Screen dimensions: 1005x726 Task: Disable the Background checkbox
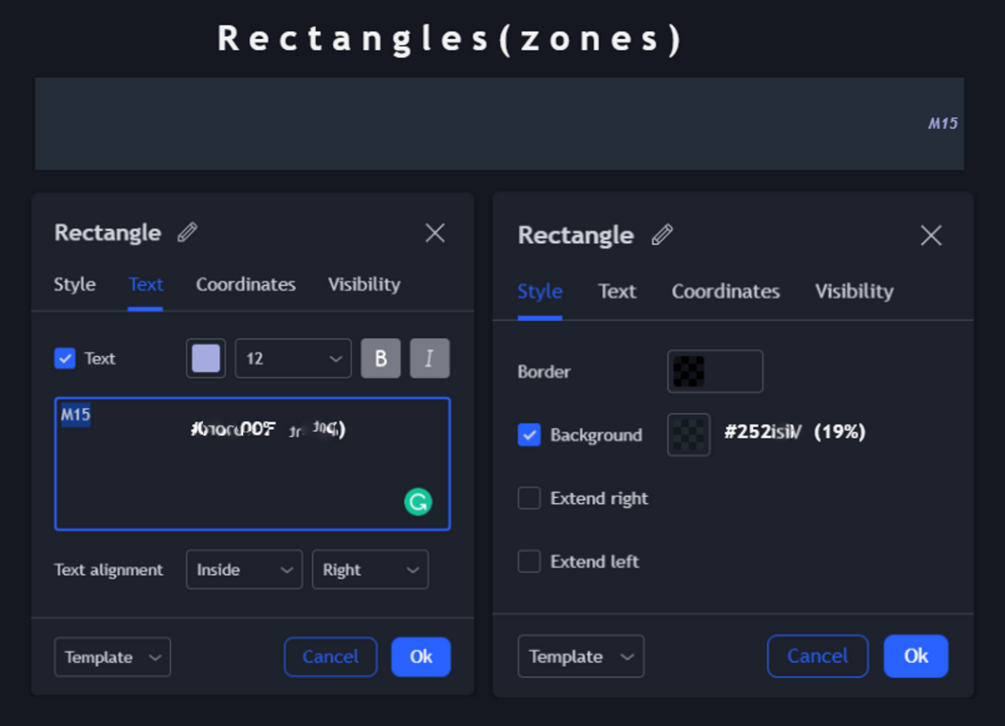(x=529, y=435)
